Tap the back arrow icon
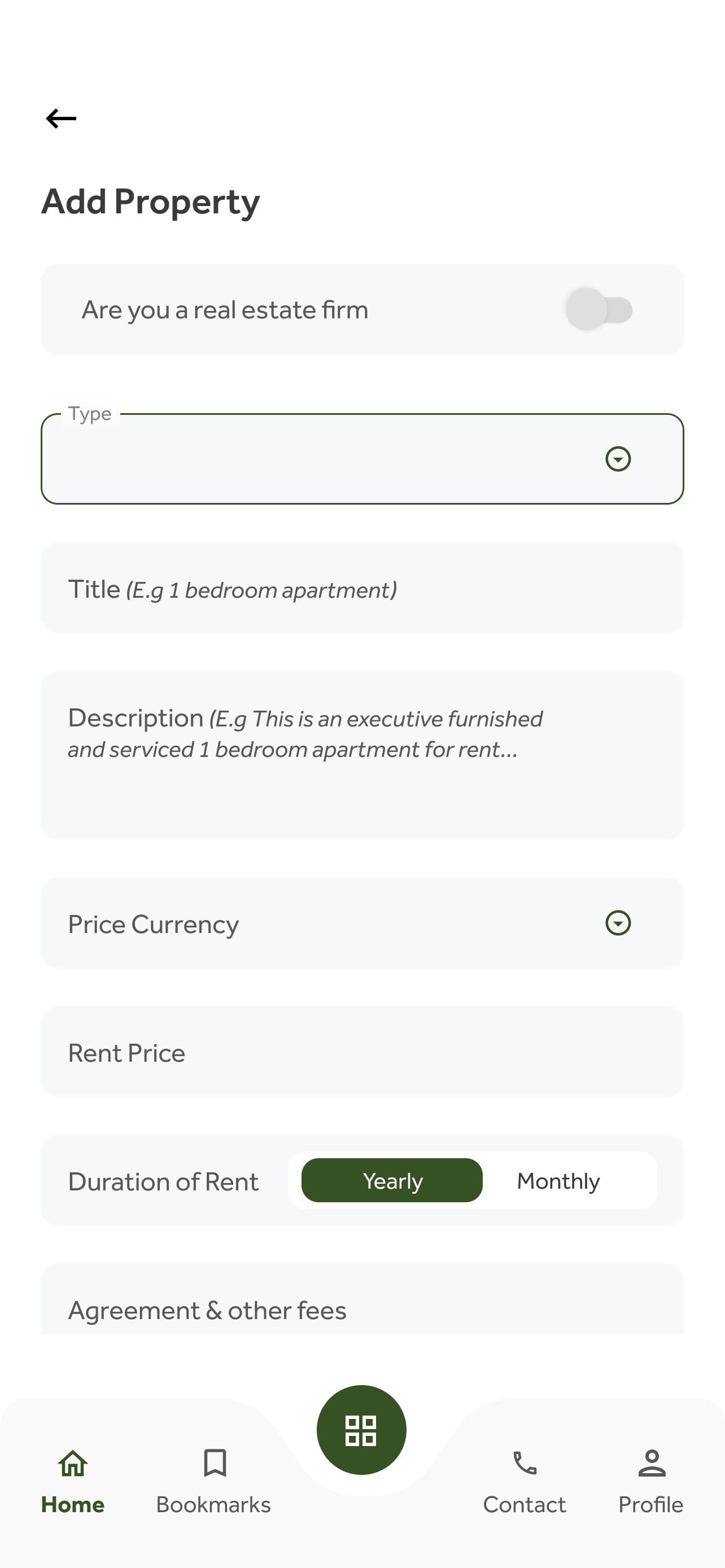Image resolution: width=725 pixels, height=1568 pixels. 61,118
